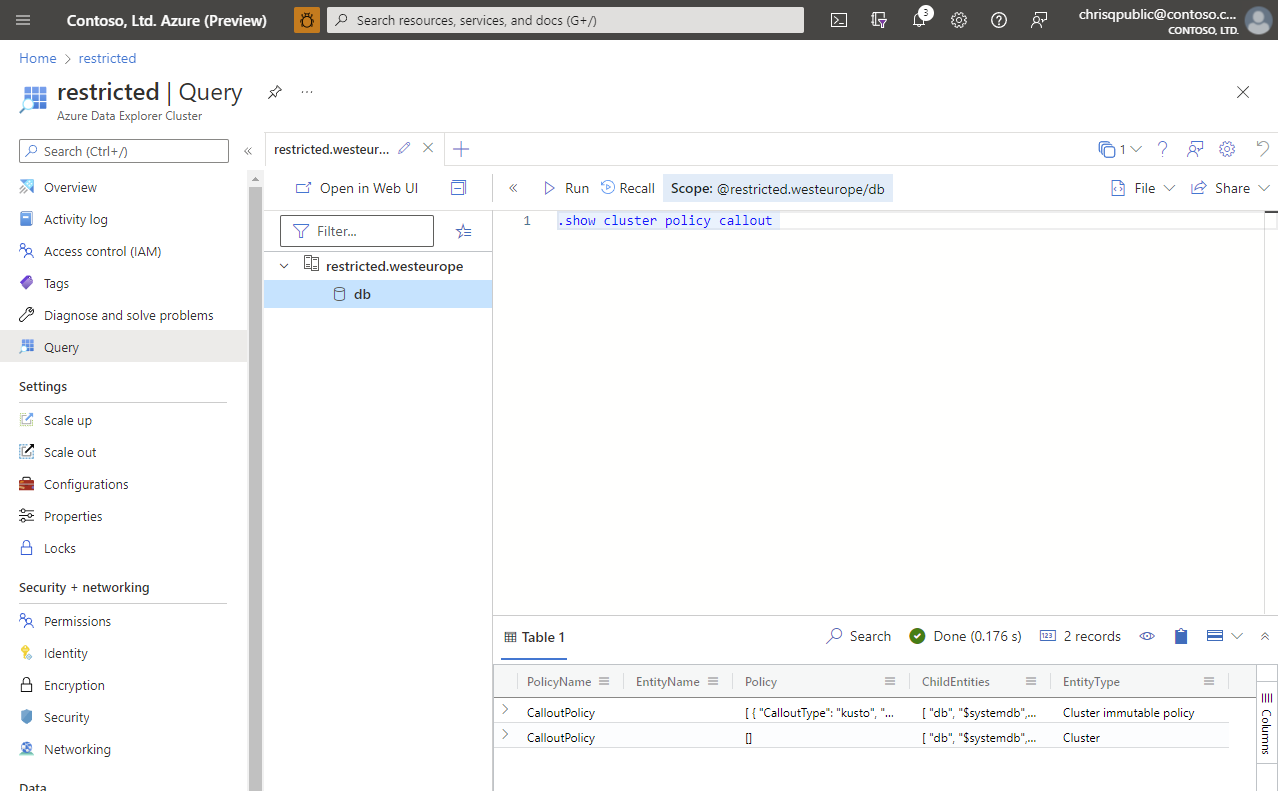
Task: Open the EntityType column menu
Action: click(1209, 681)
